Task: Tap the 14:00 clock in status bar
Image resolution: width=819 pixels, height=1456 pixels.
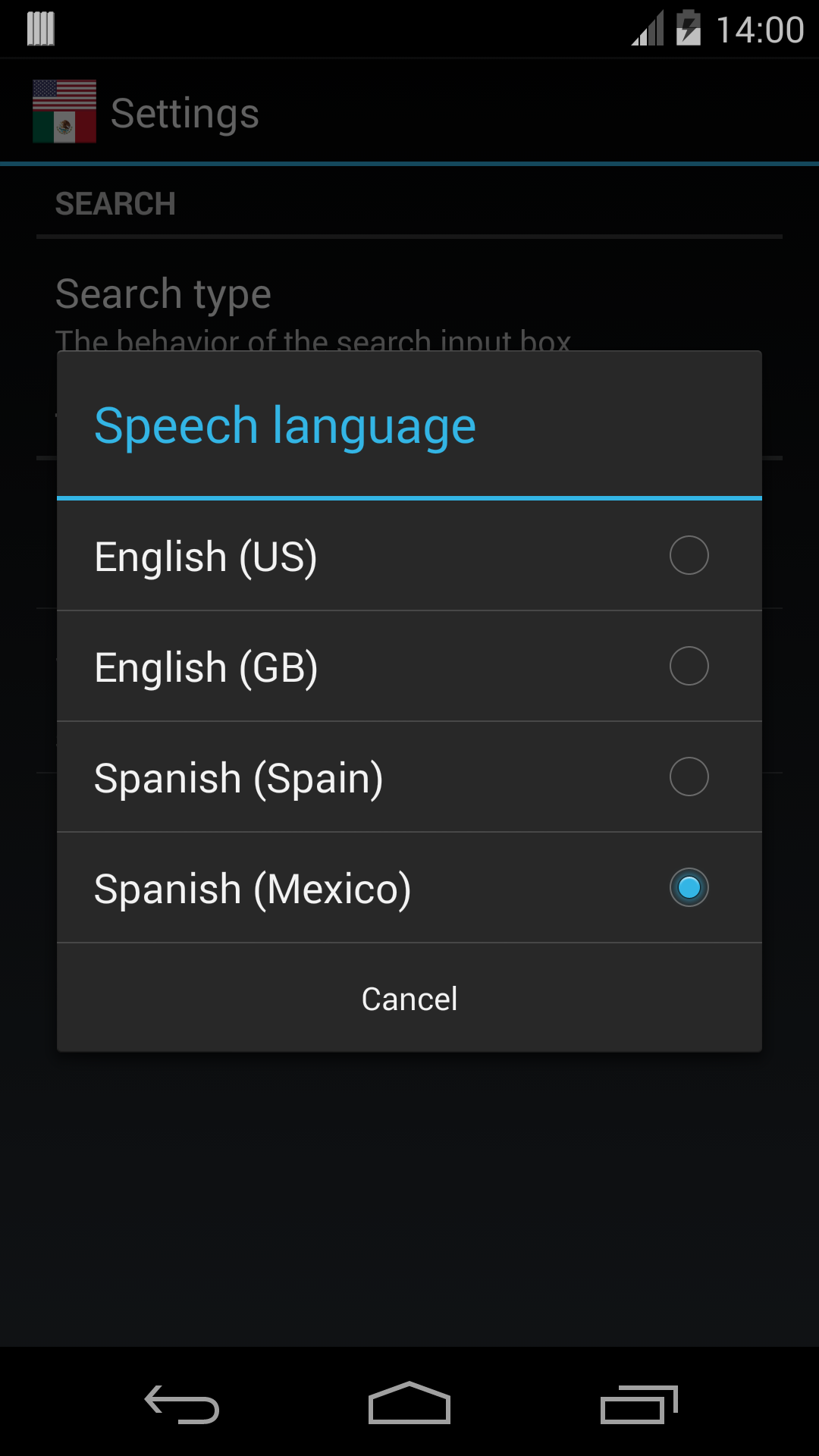Action: pyautogui.click(x=760, y=30)
